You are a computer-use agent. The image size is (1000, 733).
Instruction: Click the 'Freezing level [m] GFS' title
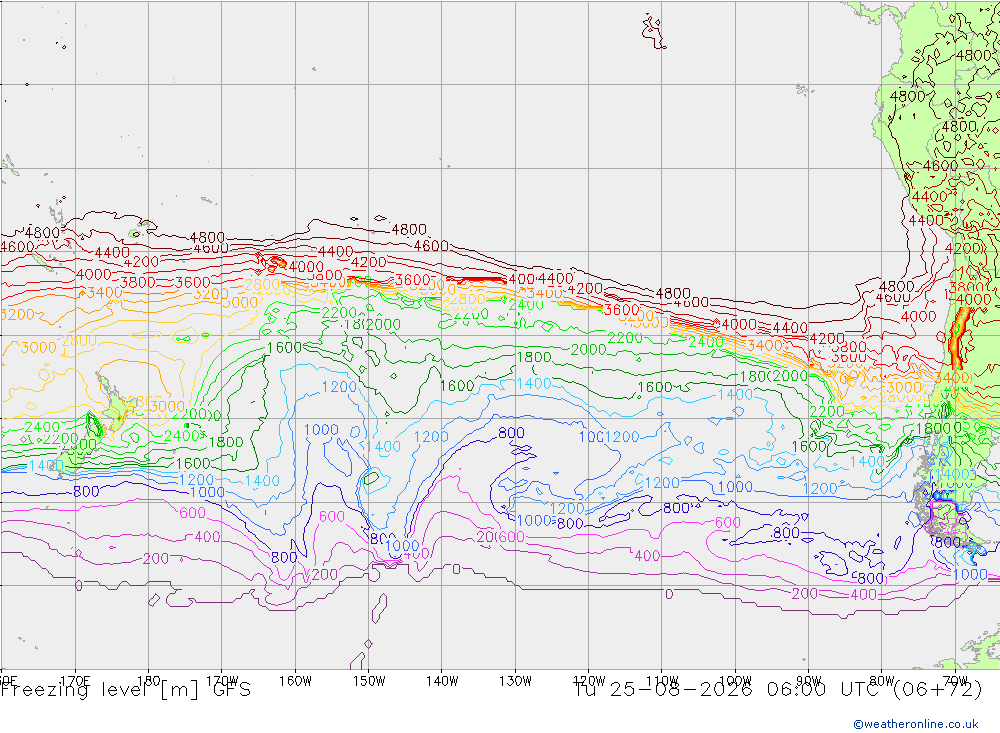pos(126,690)
